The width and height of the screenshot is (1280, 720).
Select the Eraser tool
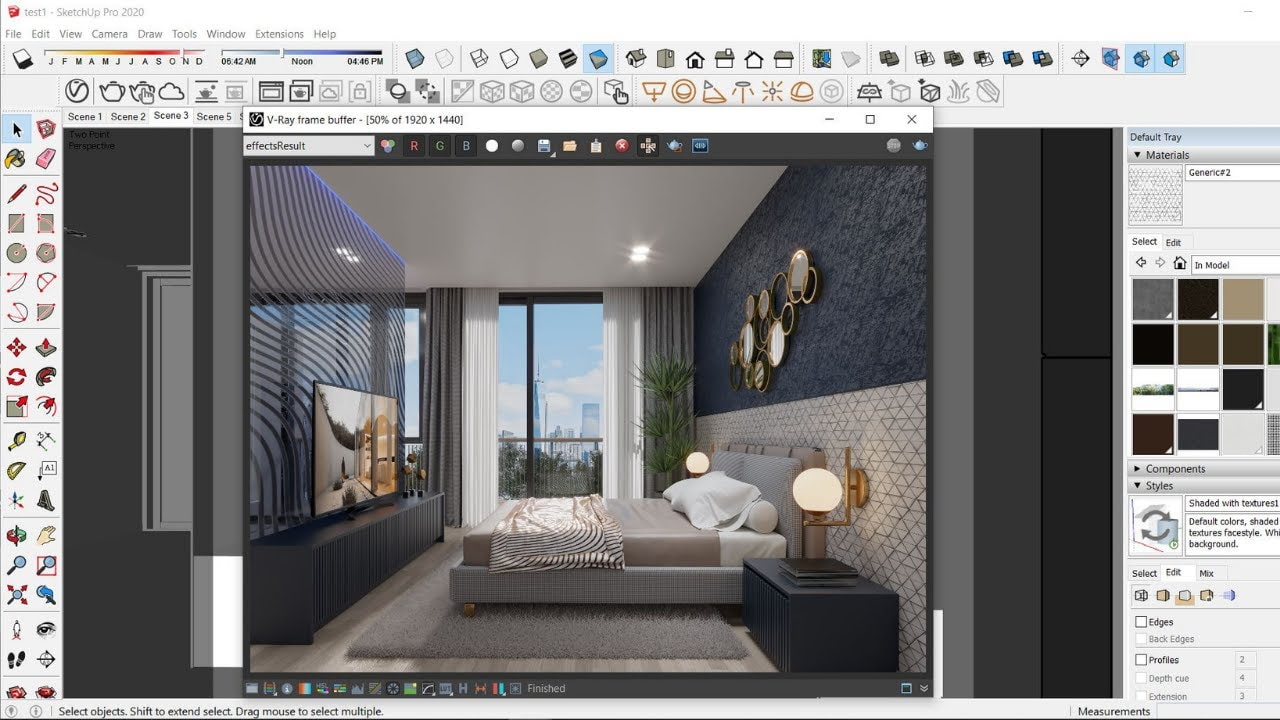click(x=46, y=159)
